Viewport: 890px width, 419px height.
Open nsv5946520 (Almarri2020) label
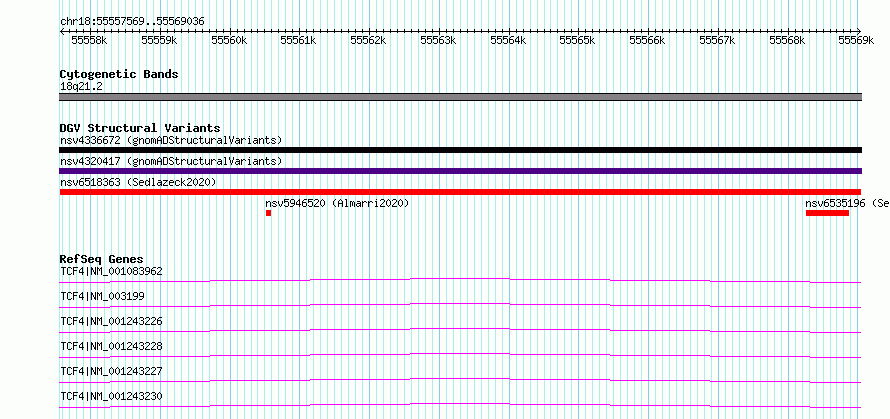[337, 203]
